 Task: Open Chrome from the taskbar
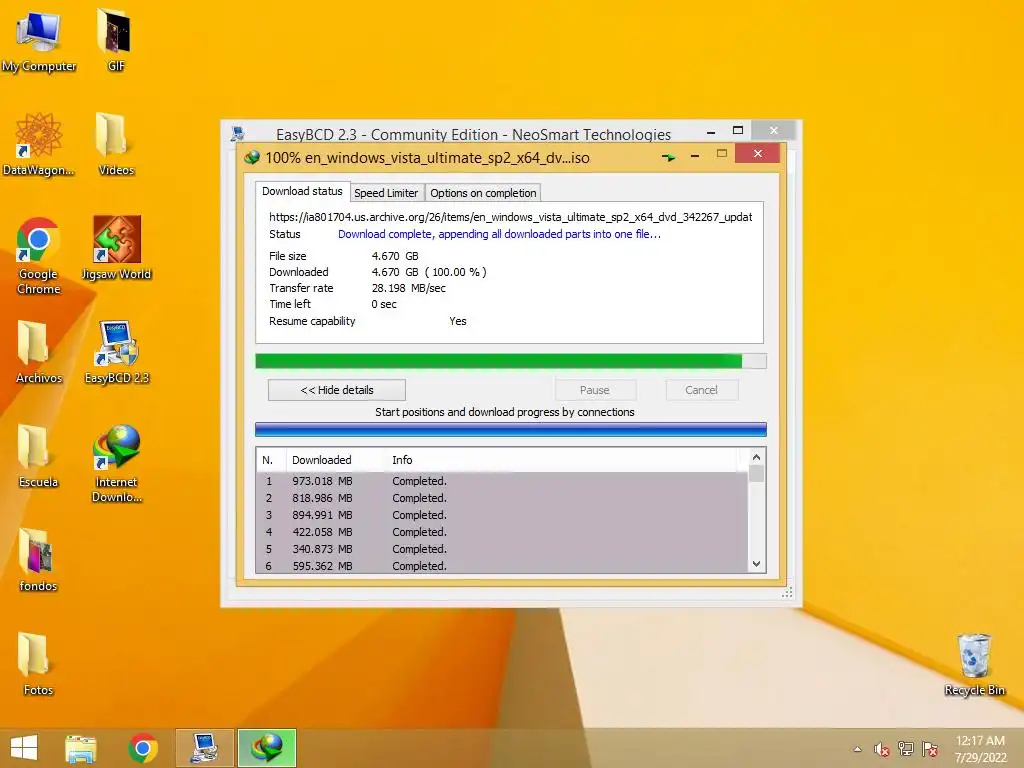[x=143, y=748]
